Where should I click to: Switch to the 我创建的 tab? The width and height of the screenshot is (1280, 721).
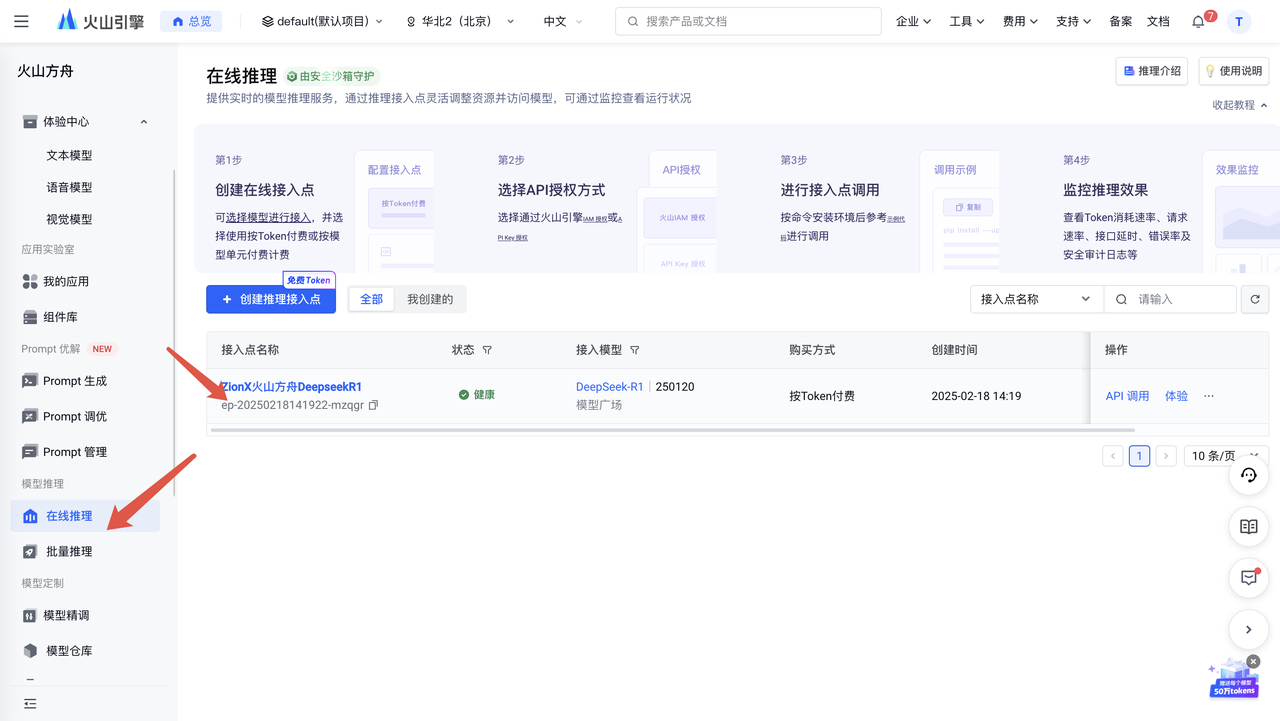[x=430, y=299]
